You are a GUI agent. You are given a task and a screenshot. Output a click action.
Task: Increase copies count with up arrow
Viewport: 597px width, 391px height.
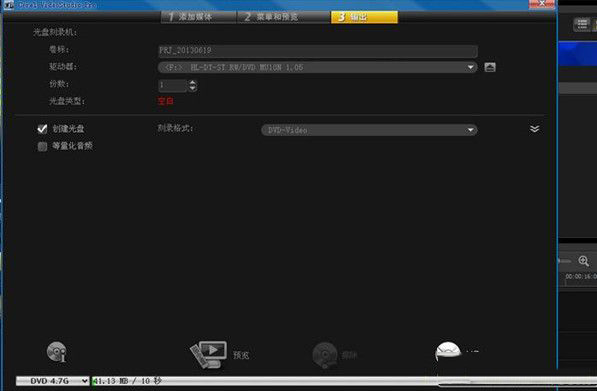click(193, 82)
